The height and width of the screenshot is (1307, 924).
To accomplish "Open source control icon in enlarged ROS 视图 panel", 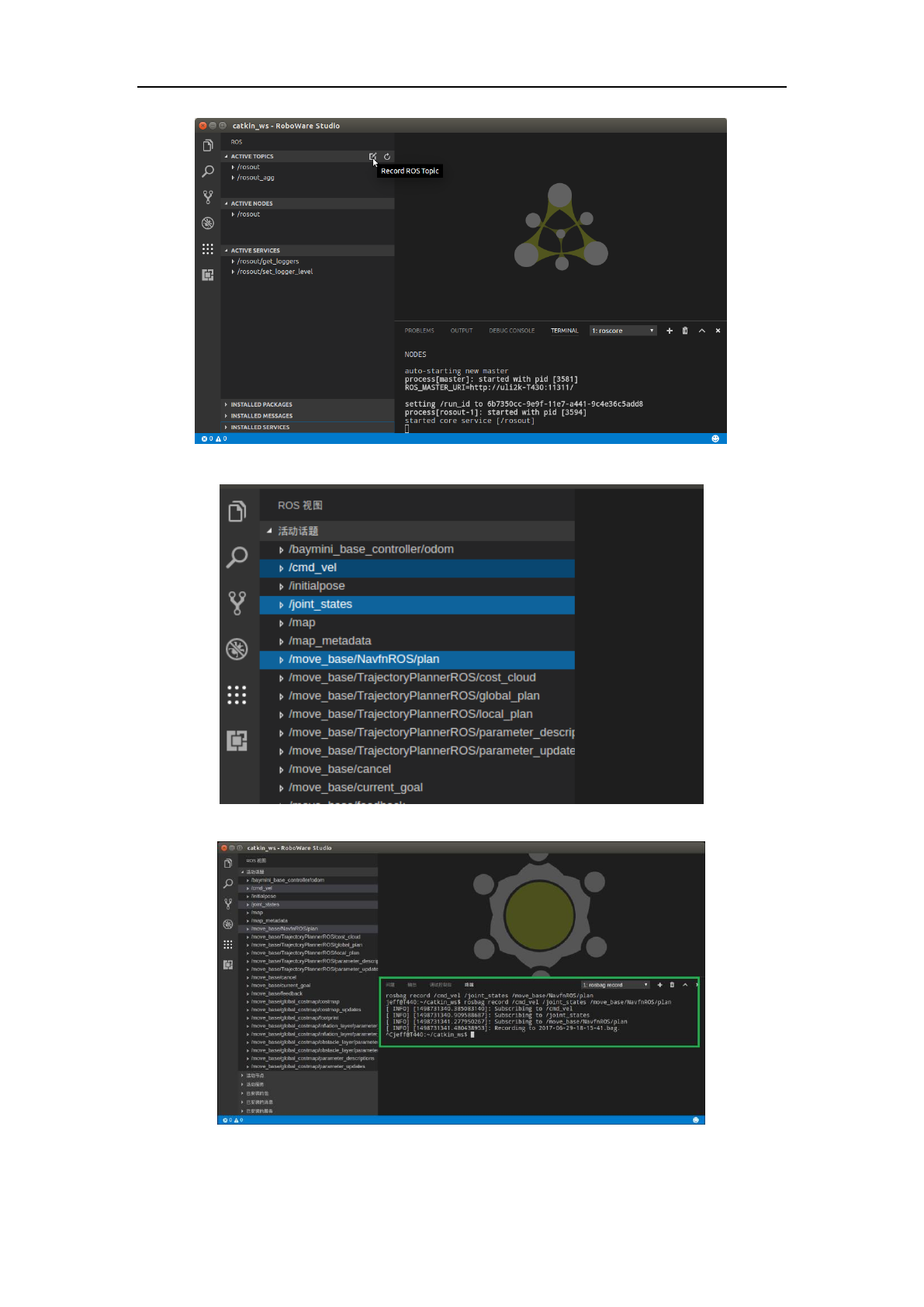I will tap(237, 602).
